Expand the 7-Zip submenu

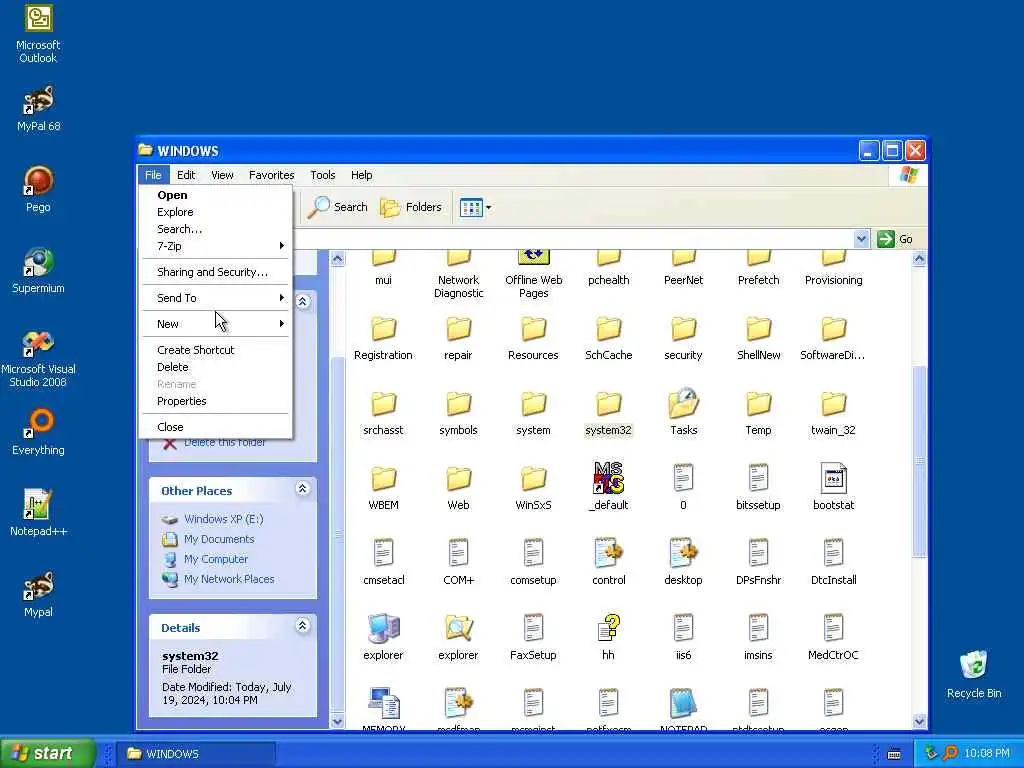(216, 246)
